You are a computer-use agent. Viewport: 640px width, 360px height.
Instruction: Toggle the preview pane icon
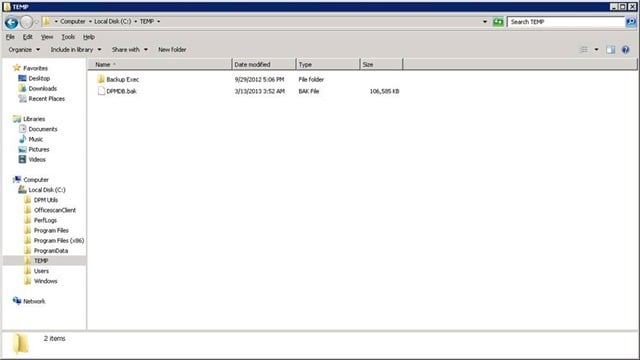point(611,50)
